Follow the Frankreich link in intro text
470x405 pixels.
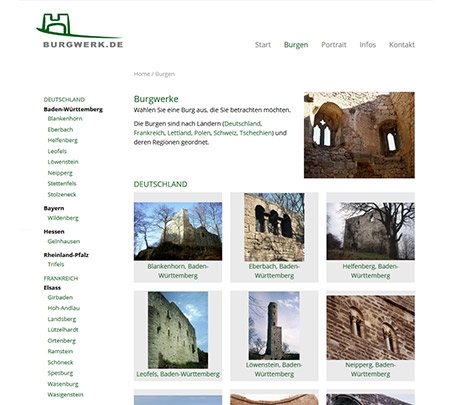(x=149, y=133)
